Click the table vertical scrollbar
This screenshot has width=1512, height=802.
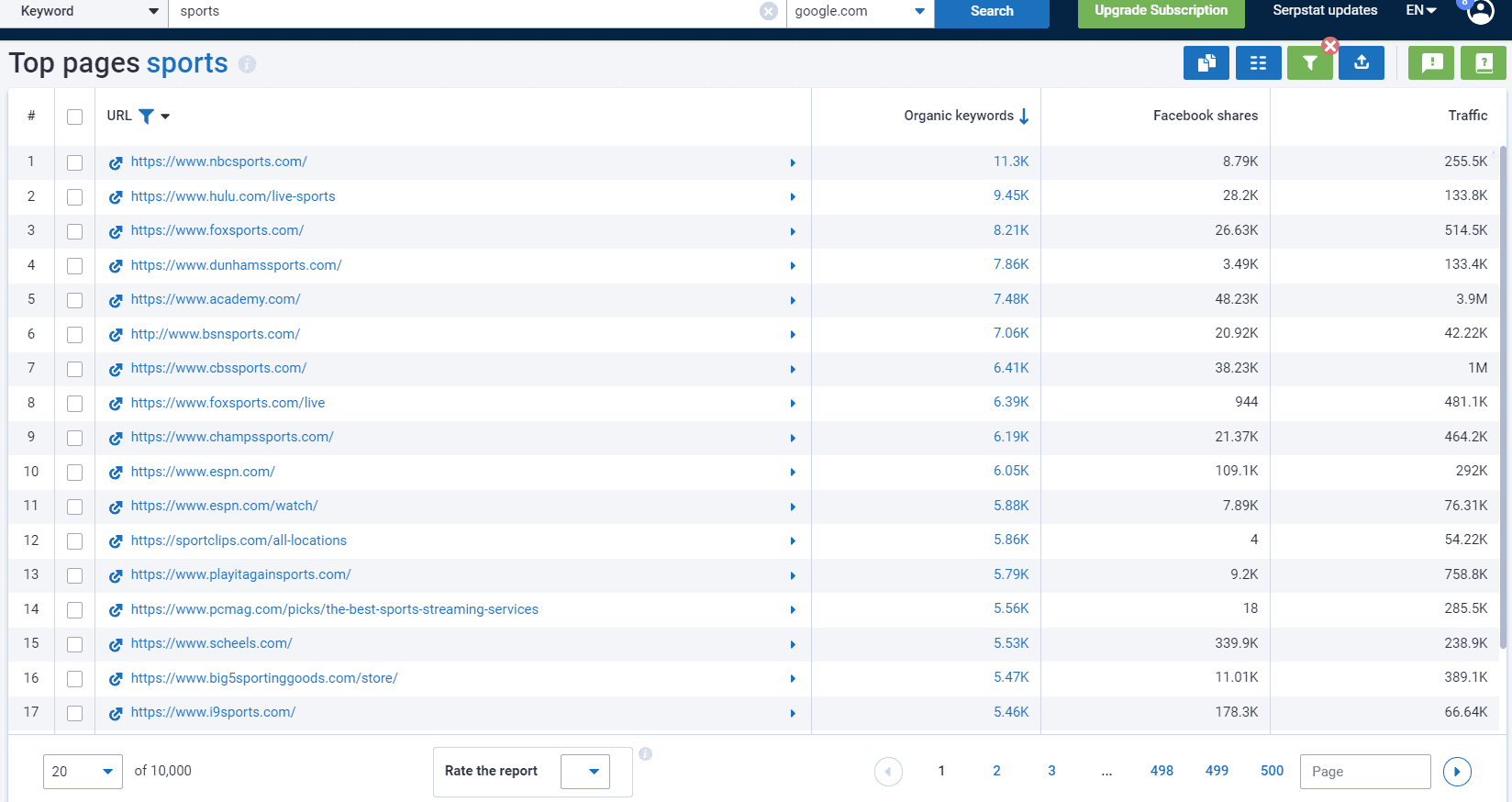click(1503, 396)
